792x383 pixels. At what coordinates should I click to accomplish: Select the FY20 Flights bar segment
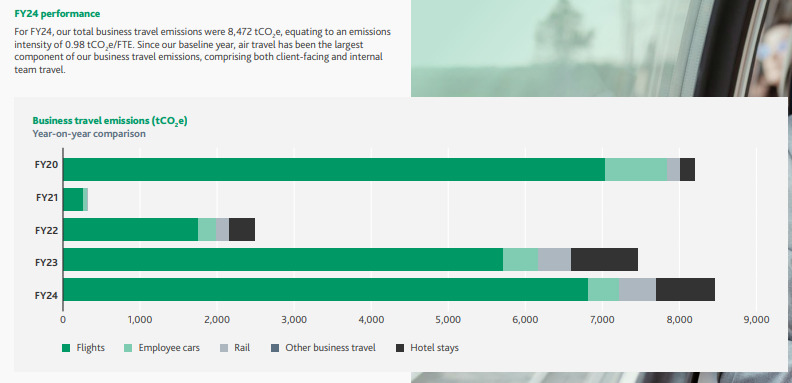334,169
